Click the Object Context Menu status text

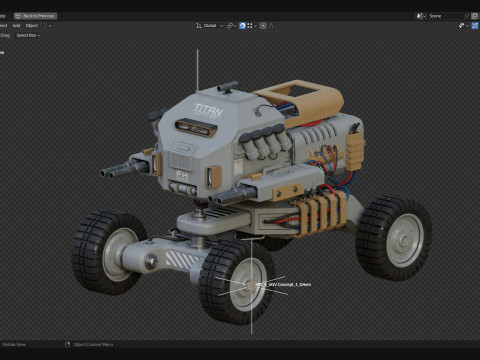click(93, 345)
